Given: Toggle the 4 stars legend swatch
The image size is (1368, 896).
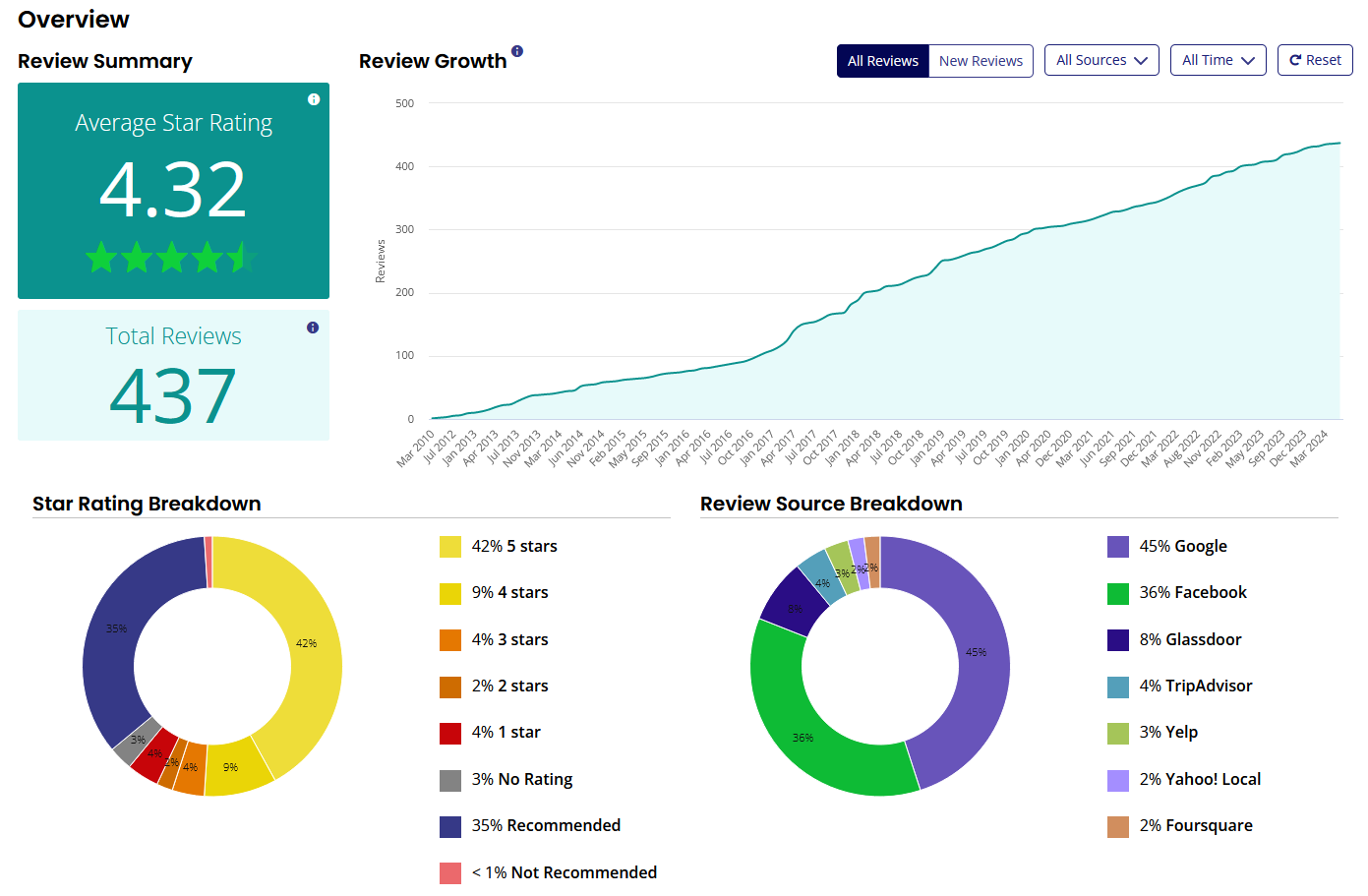Looking at the screenshot, I should click(x=450, y=593).
